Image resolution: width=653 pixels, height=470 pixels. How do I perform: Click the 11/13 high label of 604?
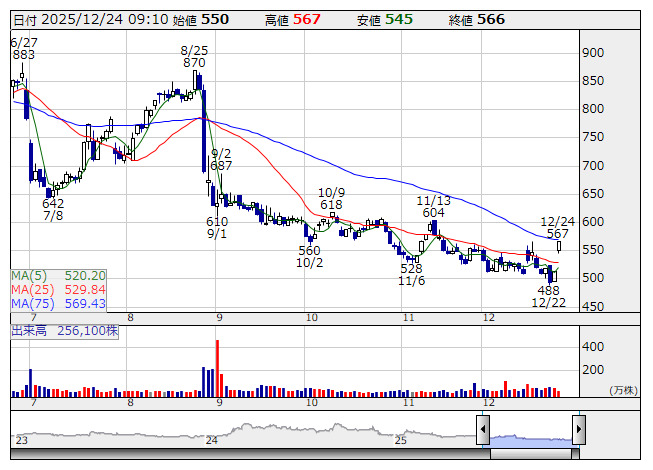pyautogui.click(x=432, y=213)
